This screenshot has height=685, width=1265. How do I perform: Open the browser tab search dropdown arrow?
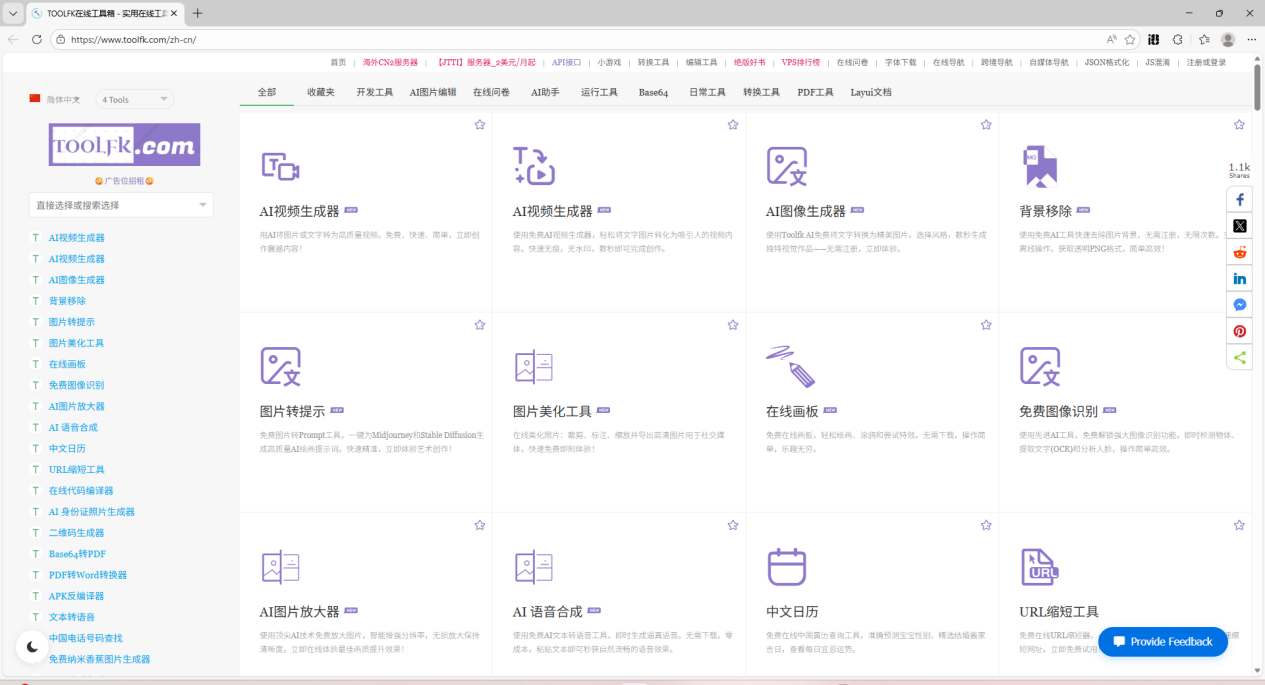point(12,13)
